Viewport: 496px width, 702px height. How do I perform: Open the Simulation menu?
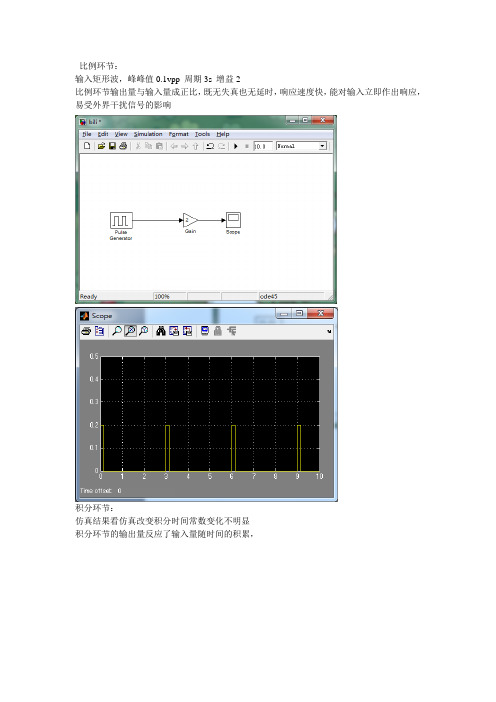coord(148,134)
